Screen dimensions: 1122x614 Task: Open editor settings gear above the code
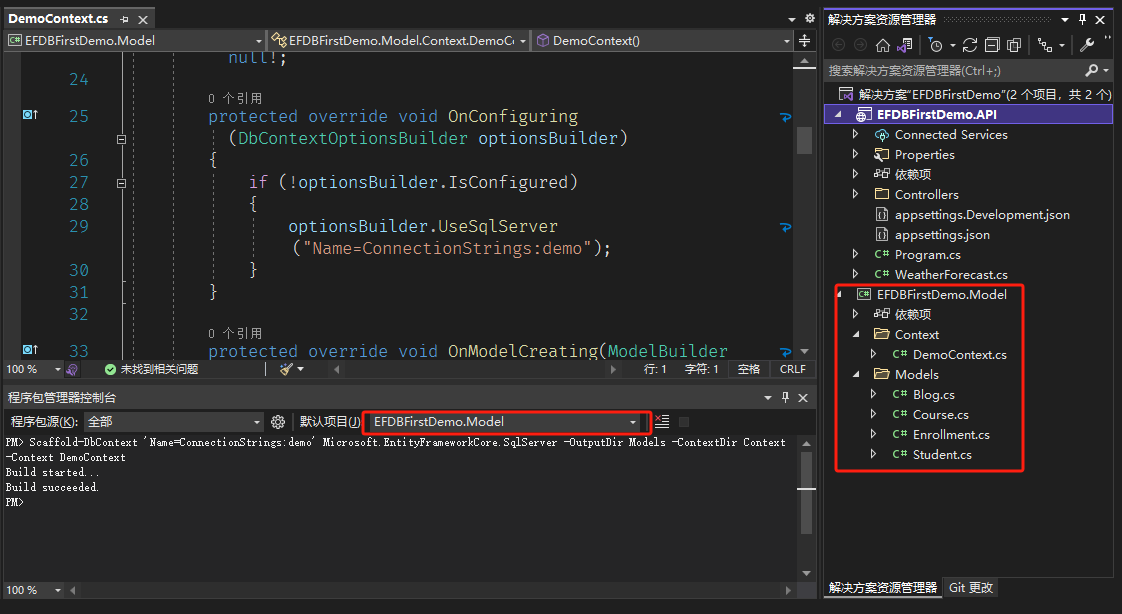[x=810, y=19]
